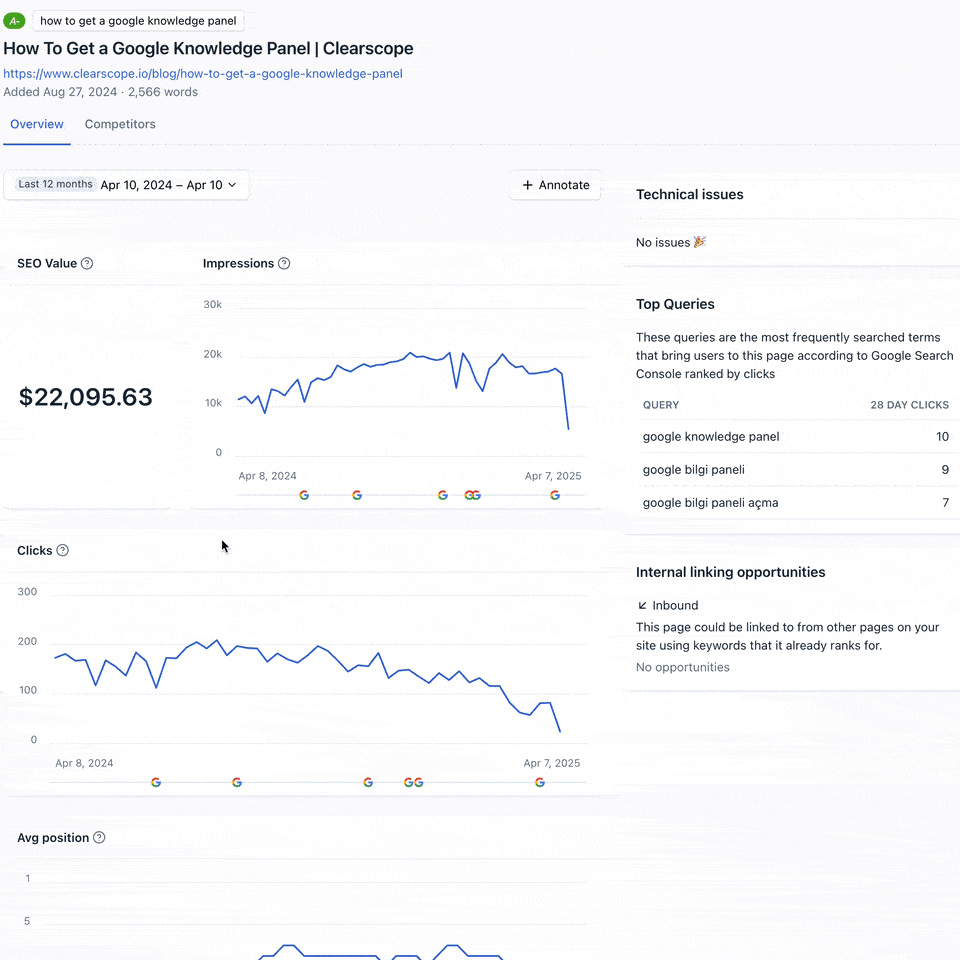The width and height of the screenshot is (960, 960).
Task: Click the rightmost Google update marker under Impressions chart
Action: pyautogui.click(x=555, y=495)
